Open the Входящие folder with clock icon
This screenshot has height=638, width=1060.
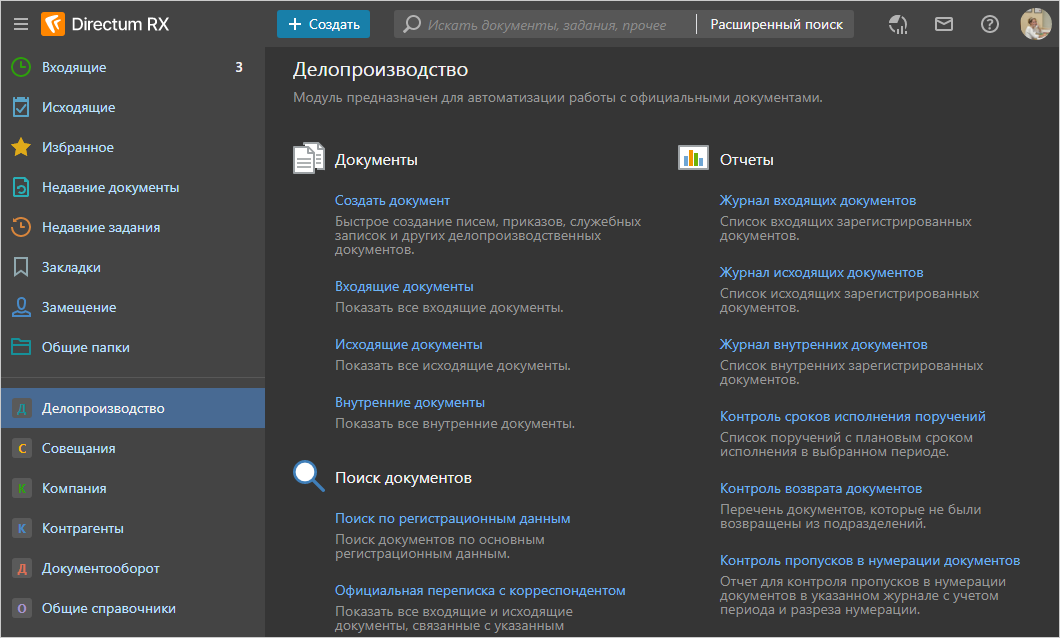21,67
